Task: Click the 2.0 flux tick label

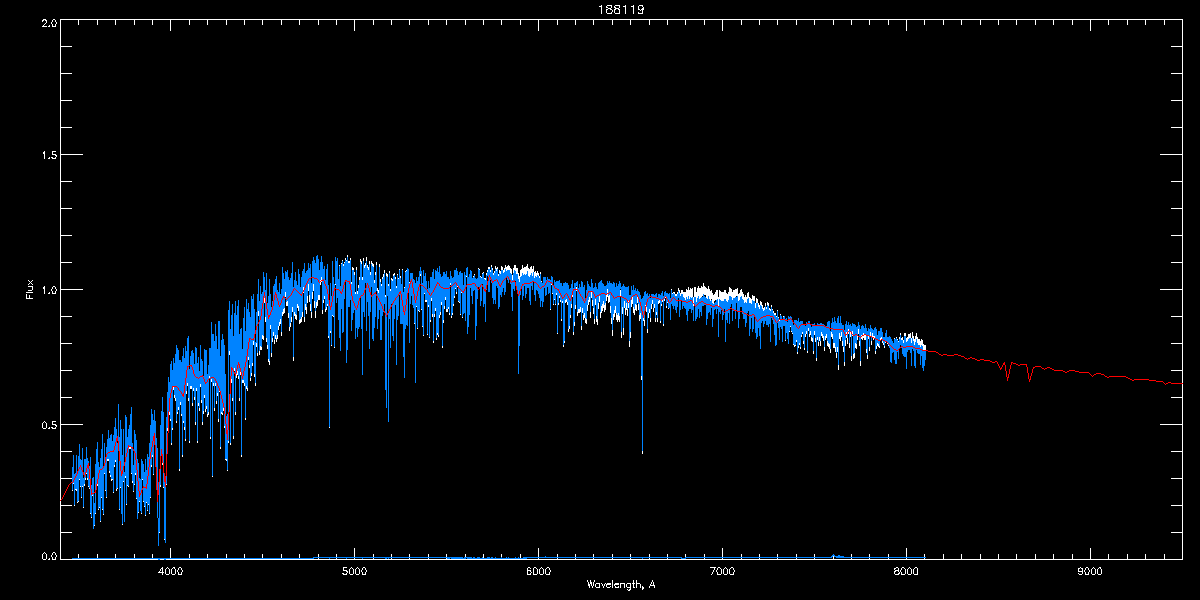Action: click(x=48, y=22)
